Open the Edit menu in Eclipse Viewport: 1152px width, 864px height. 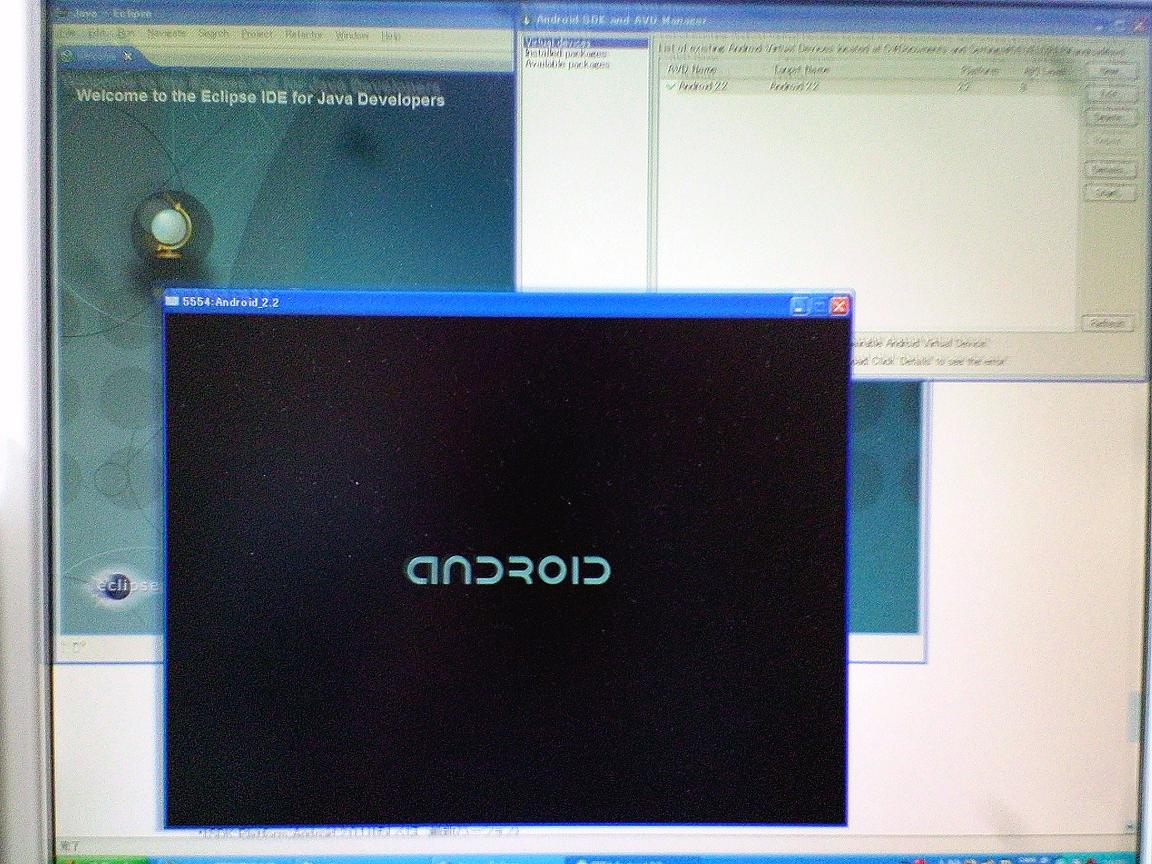[98, 34]
